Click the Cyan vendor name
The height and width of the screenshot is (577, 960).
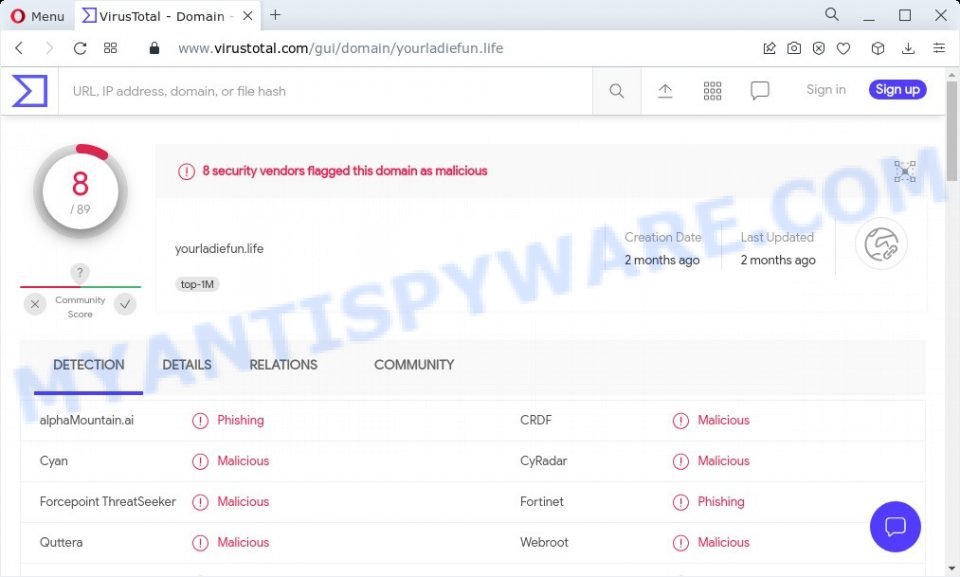coord(54,461)
